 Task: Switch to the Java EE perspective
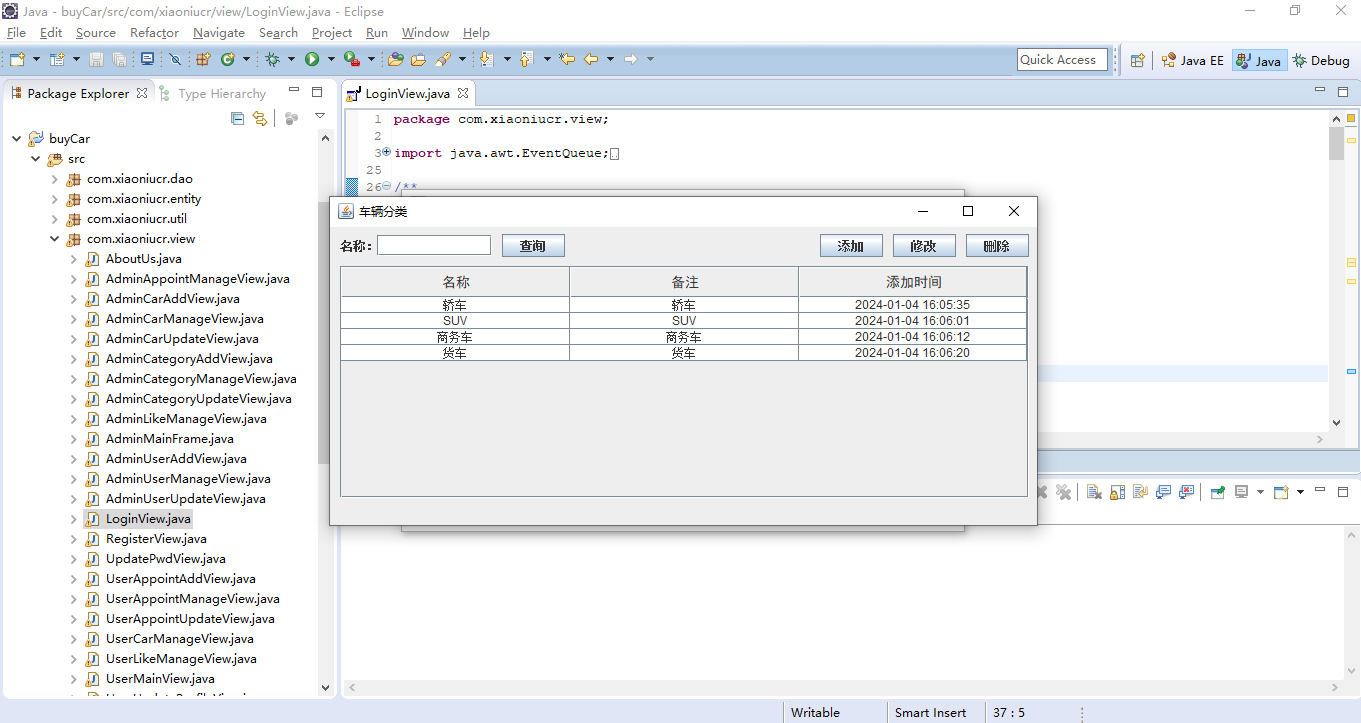1192,60
